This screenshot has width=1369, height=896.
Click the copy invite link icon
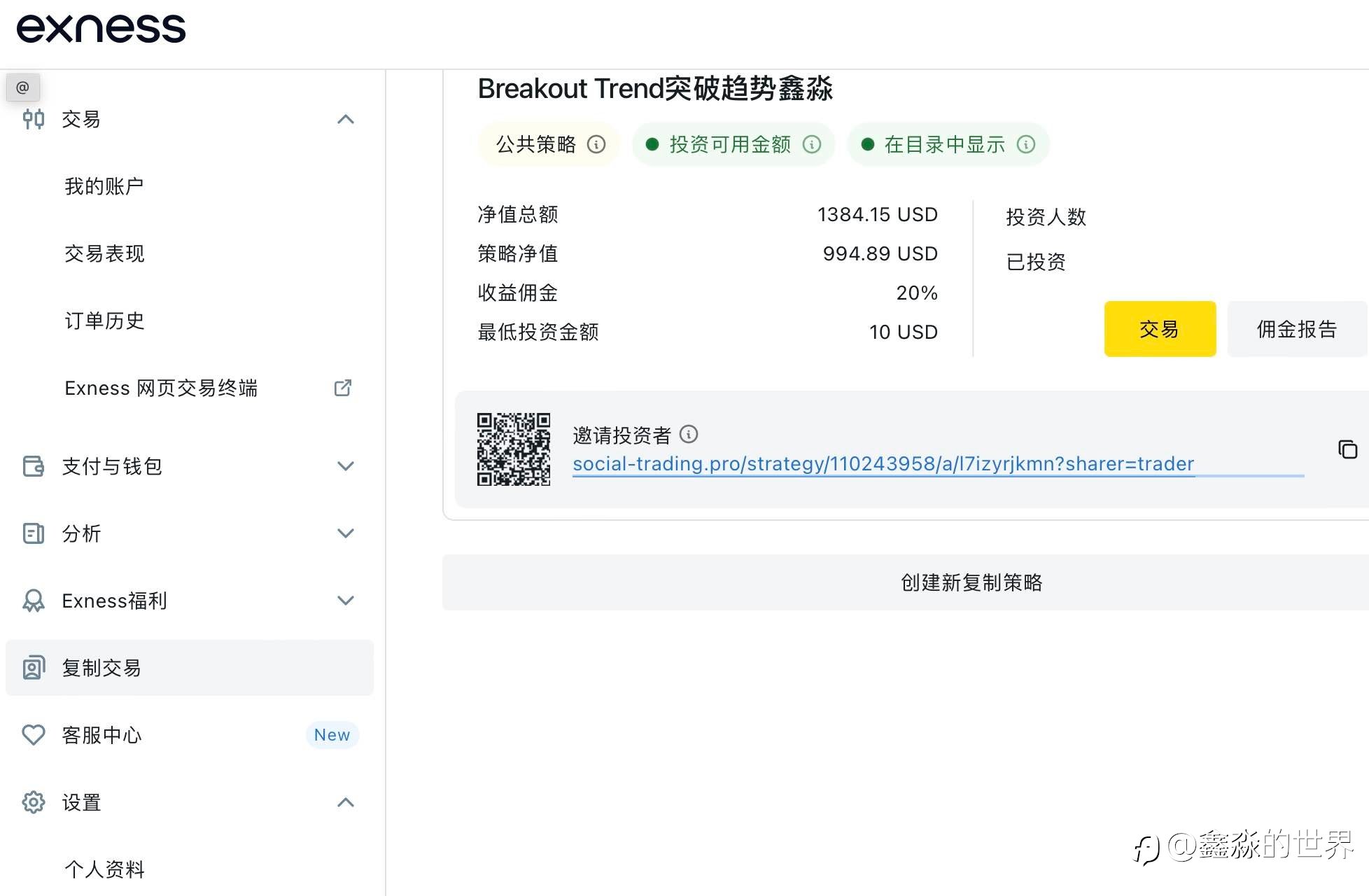point(1347,449)
